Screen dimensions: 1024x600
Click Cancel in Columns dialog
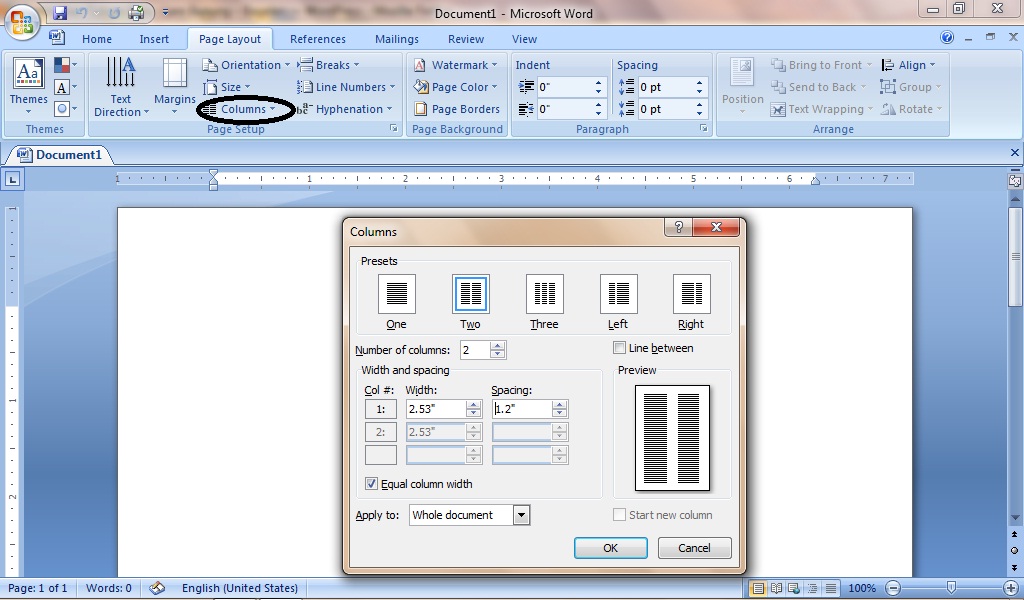click(x=694, y=548)
